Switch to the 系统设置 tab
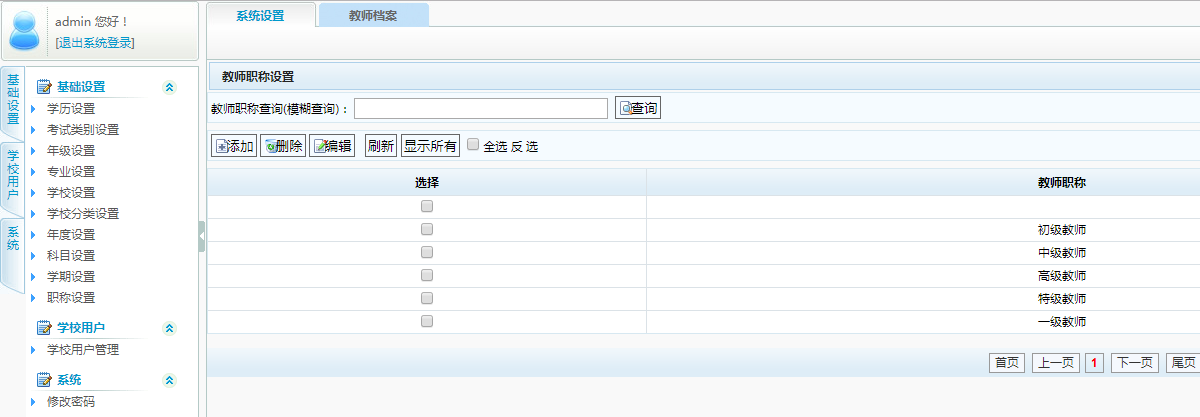The width and height of the screenshot is (1200, 417). (260, 15)
